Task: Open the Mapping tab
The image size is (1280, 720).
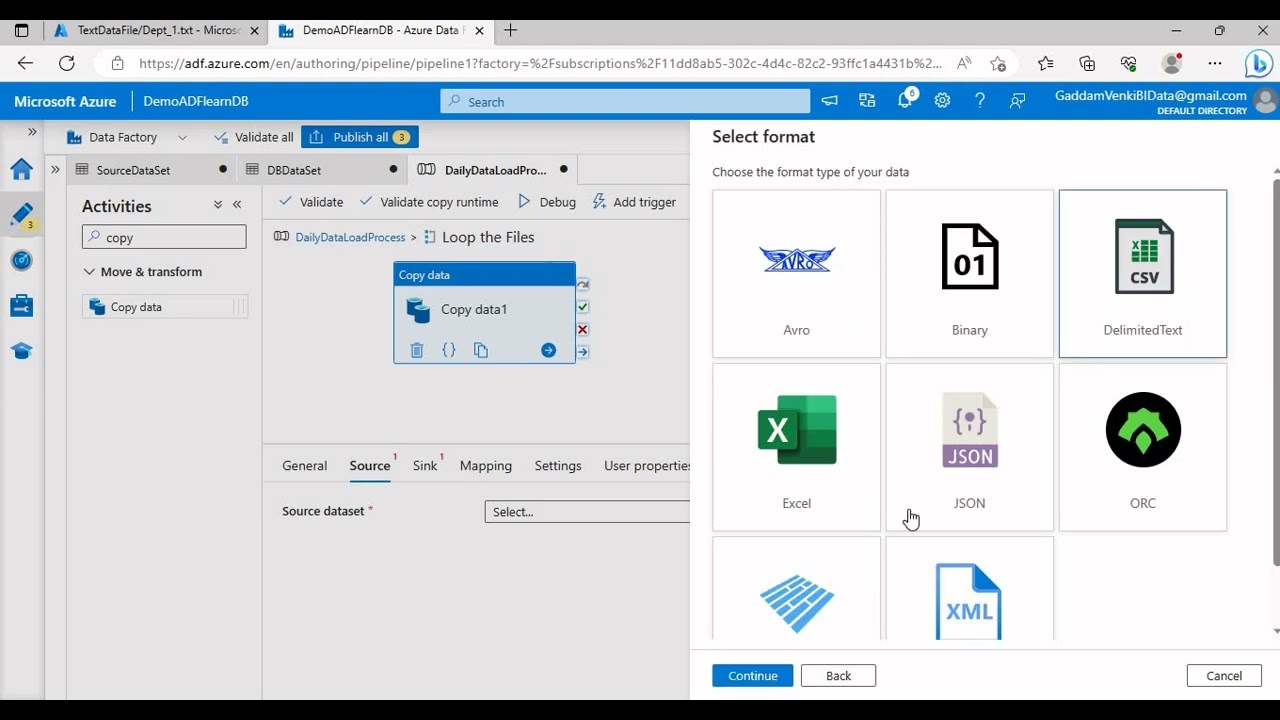Action: [x=485, y=466]
